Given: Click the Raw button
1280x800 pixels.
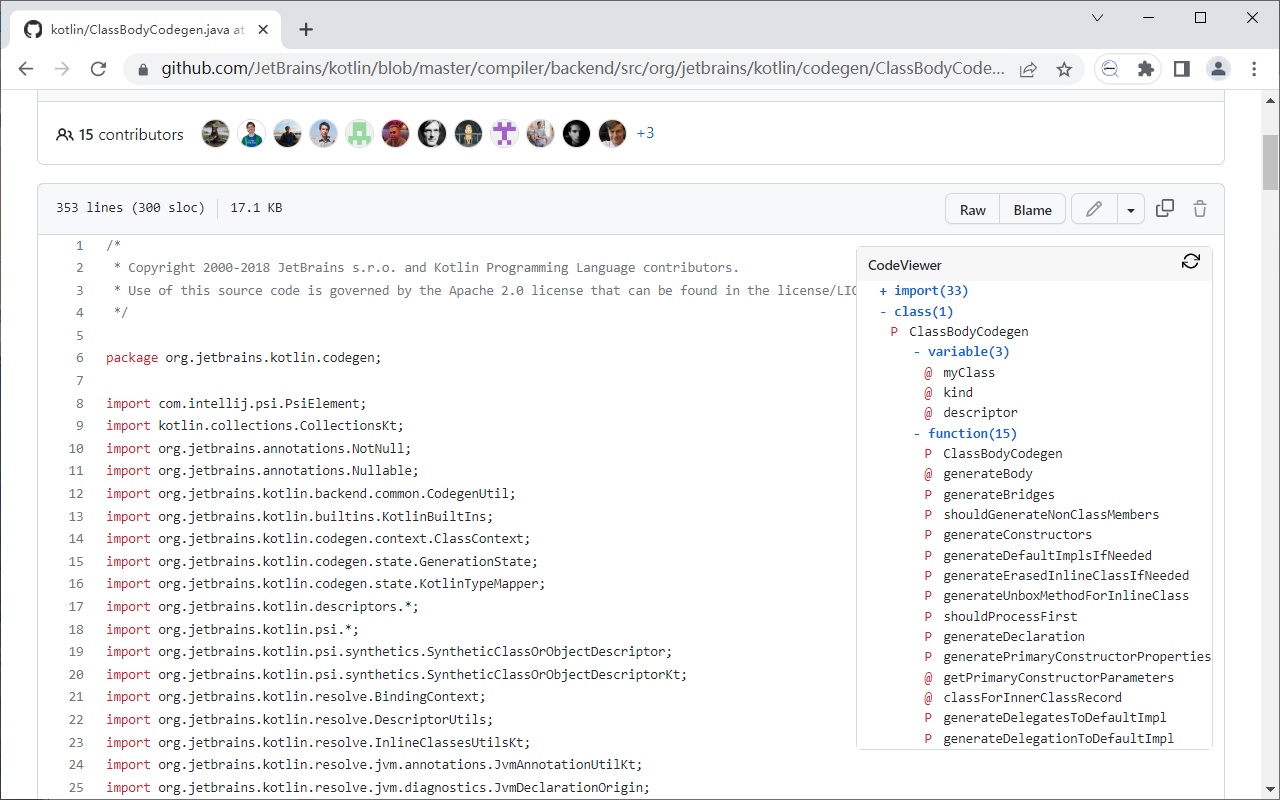Looking at the screenshot, I should (x=971, y=209).
